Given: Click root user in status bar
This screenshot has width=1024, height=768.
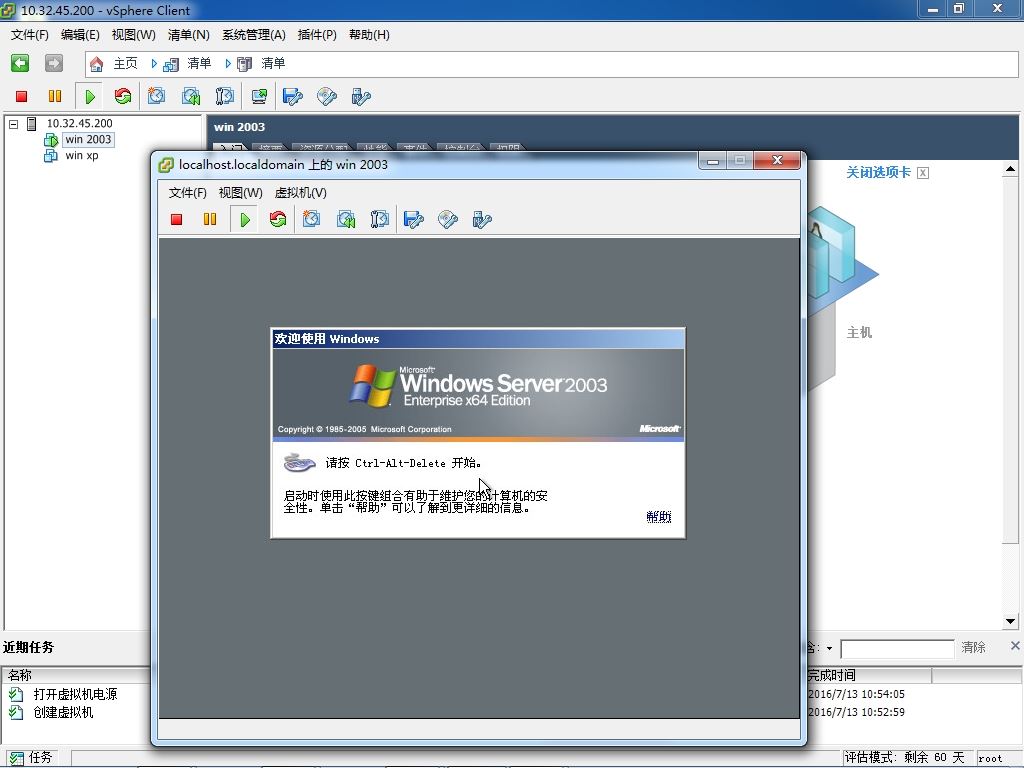Looking at the screenshot, I should (990, 758).
